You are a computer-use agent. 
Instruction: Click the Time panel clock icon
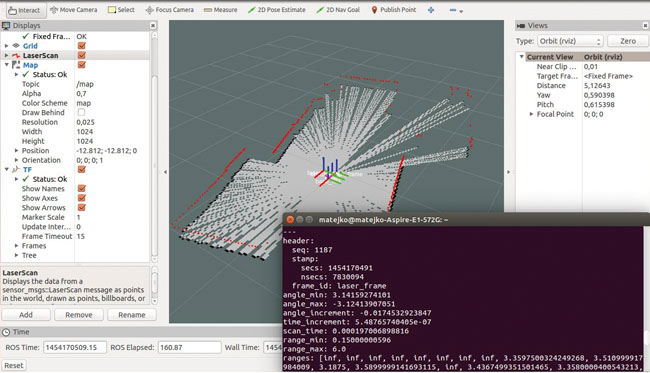6,332
